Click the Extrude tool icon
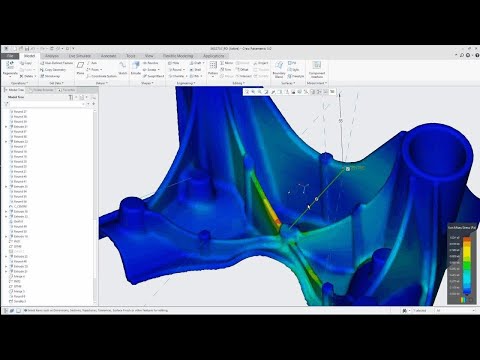 pos(136,66)
